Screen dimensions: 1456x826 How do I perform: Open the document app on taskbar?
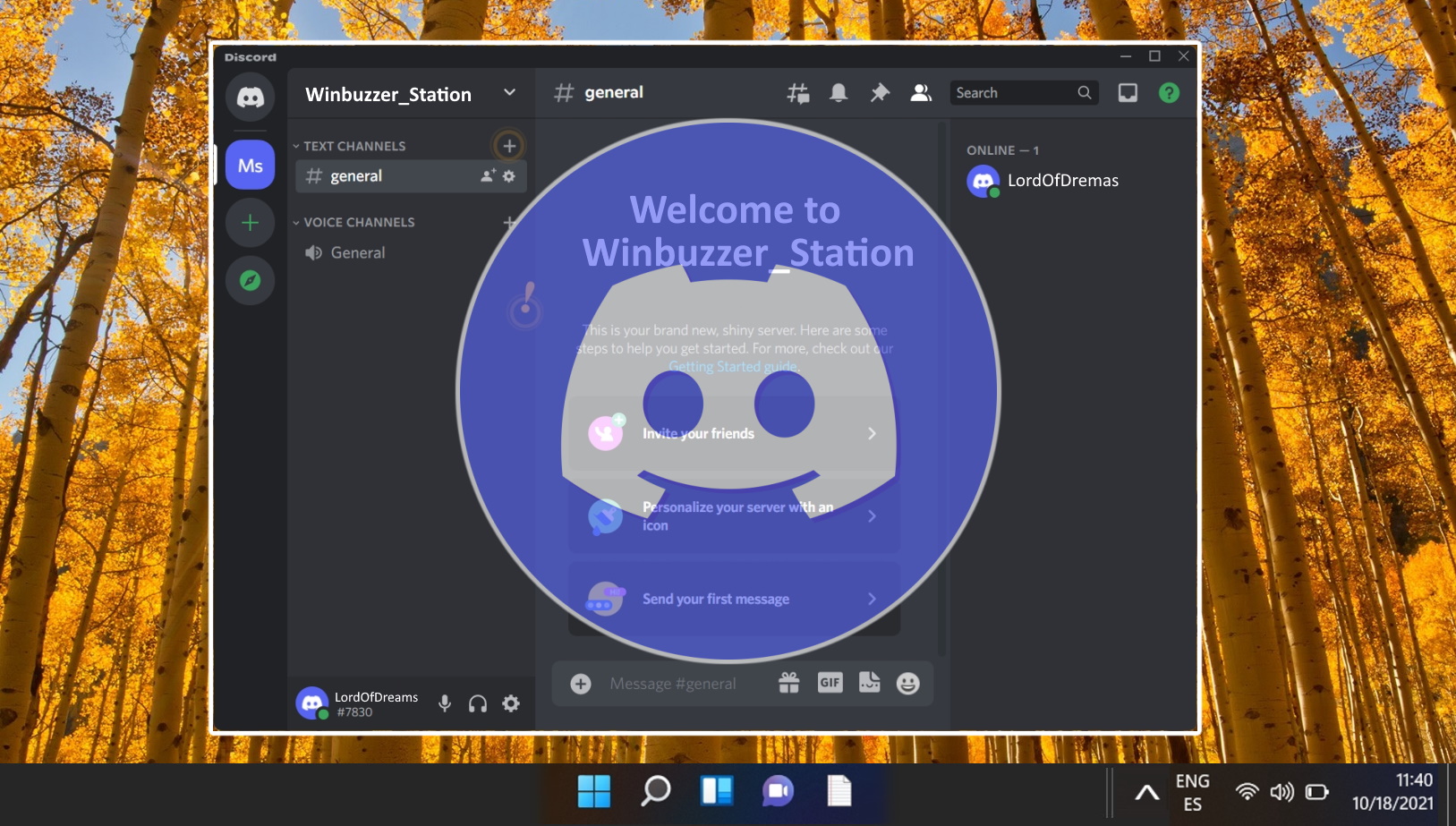coord(839,791)
